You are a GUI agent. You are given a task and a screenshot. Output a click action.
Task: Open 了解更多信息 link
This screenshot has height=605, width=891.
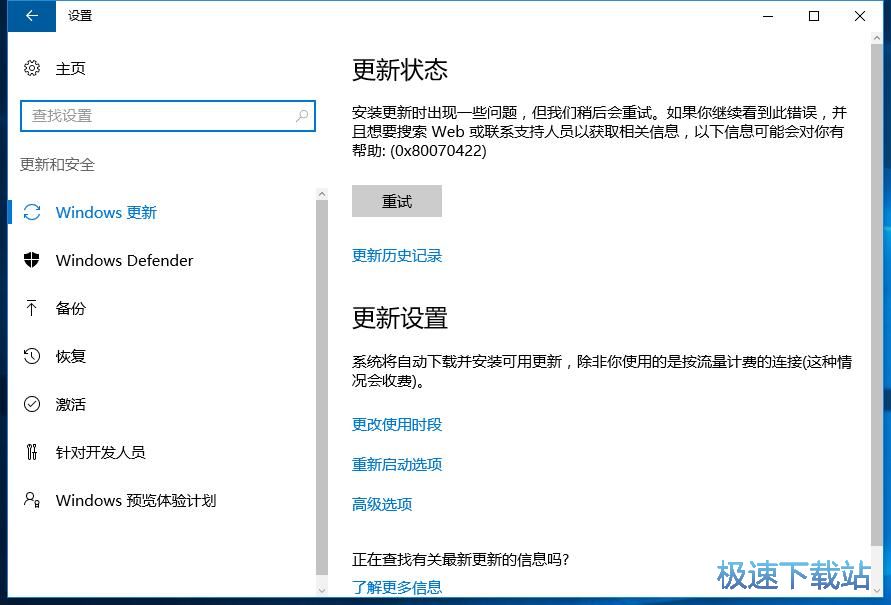397,587
